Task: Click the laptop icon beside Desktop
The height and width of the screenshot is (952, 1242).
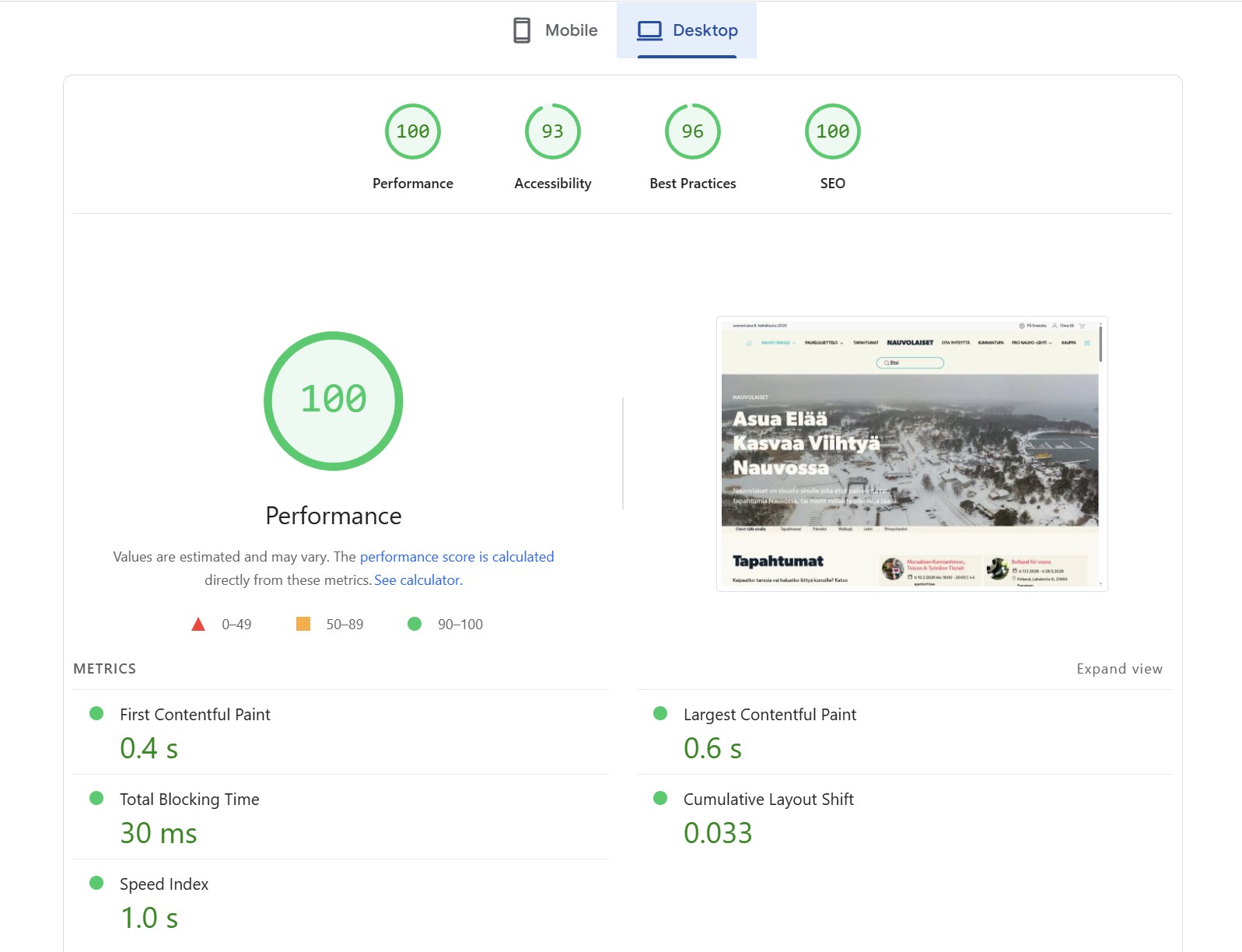Action: pyautogui.click(x=649, y=30)
